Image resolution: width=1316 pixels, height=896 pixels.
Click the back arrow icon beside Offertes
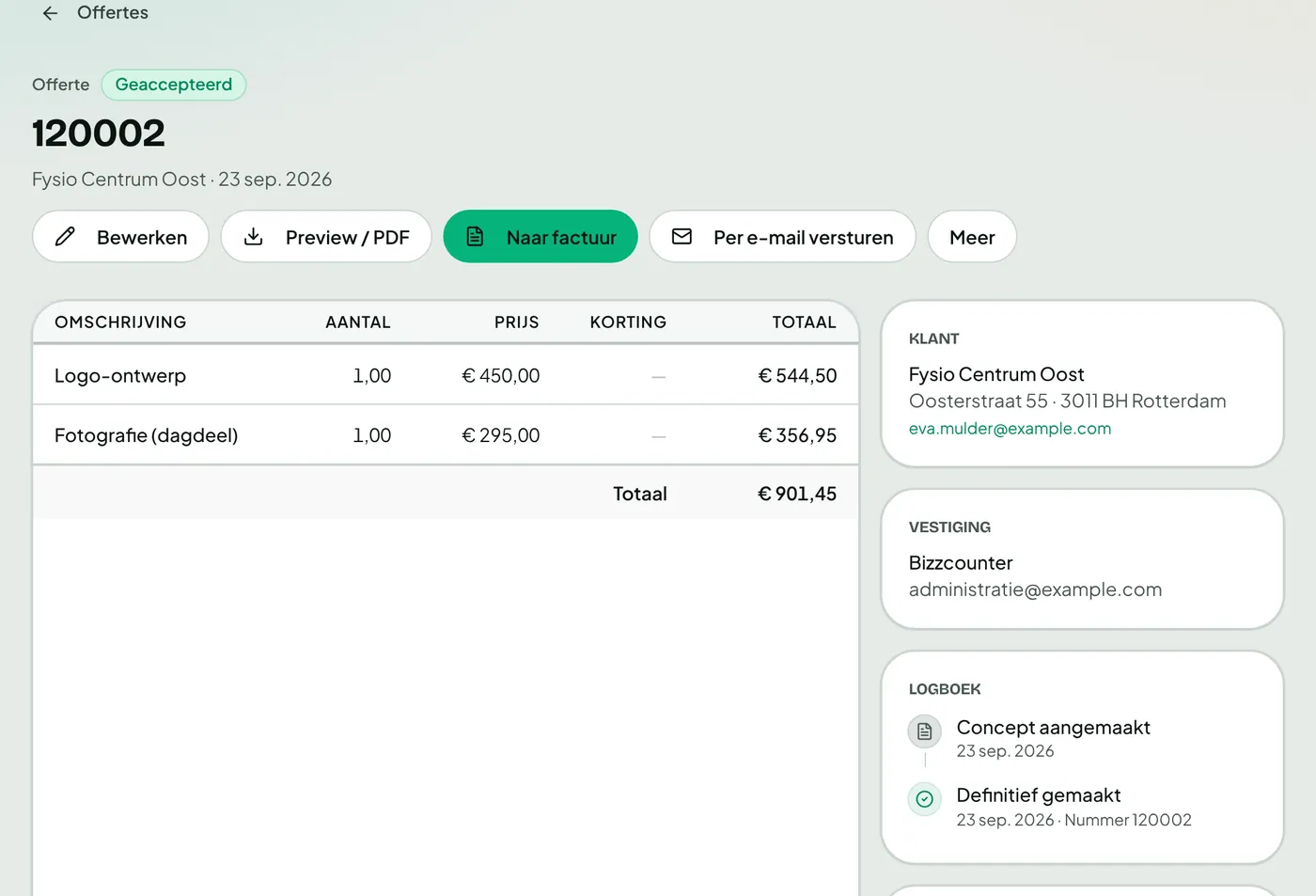point(51,13)
